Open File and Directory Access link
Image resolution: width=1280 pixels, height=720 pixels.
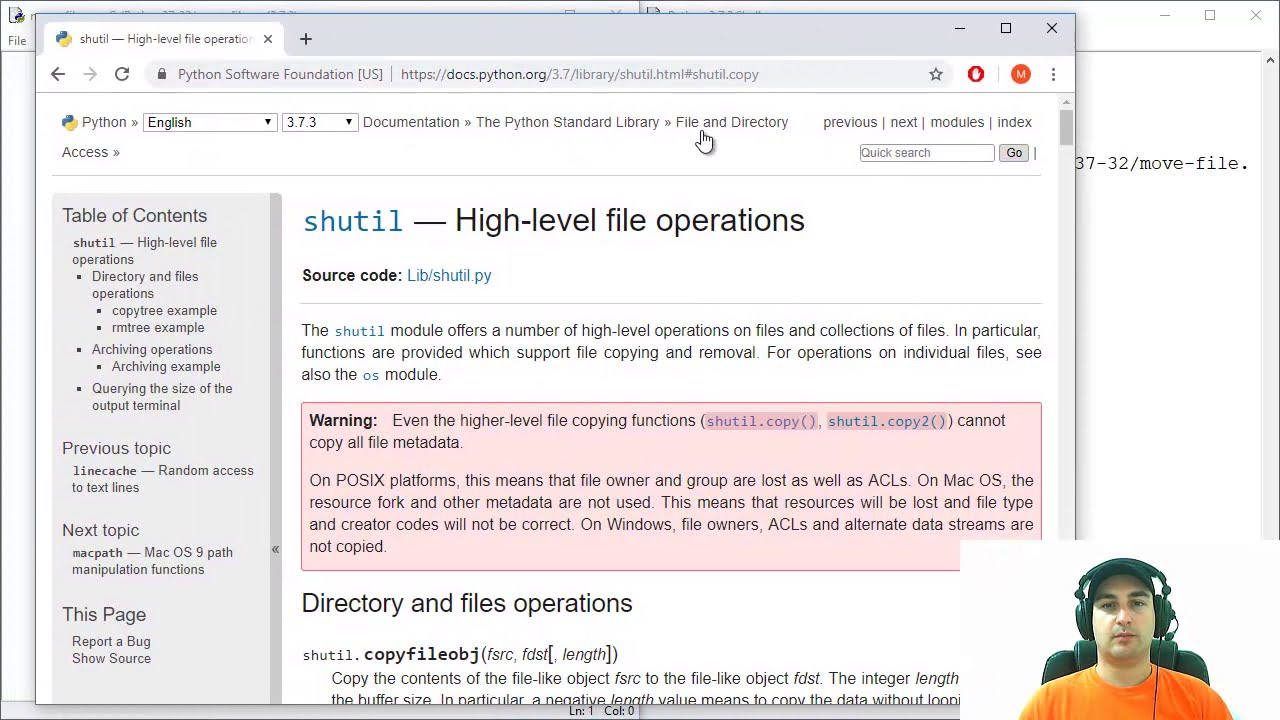tap(732, 122)
